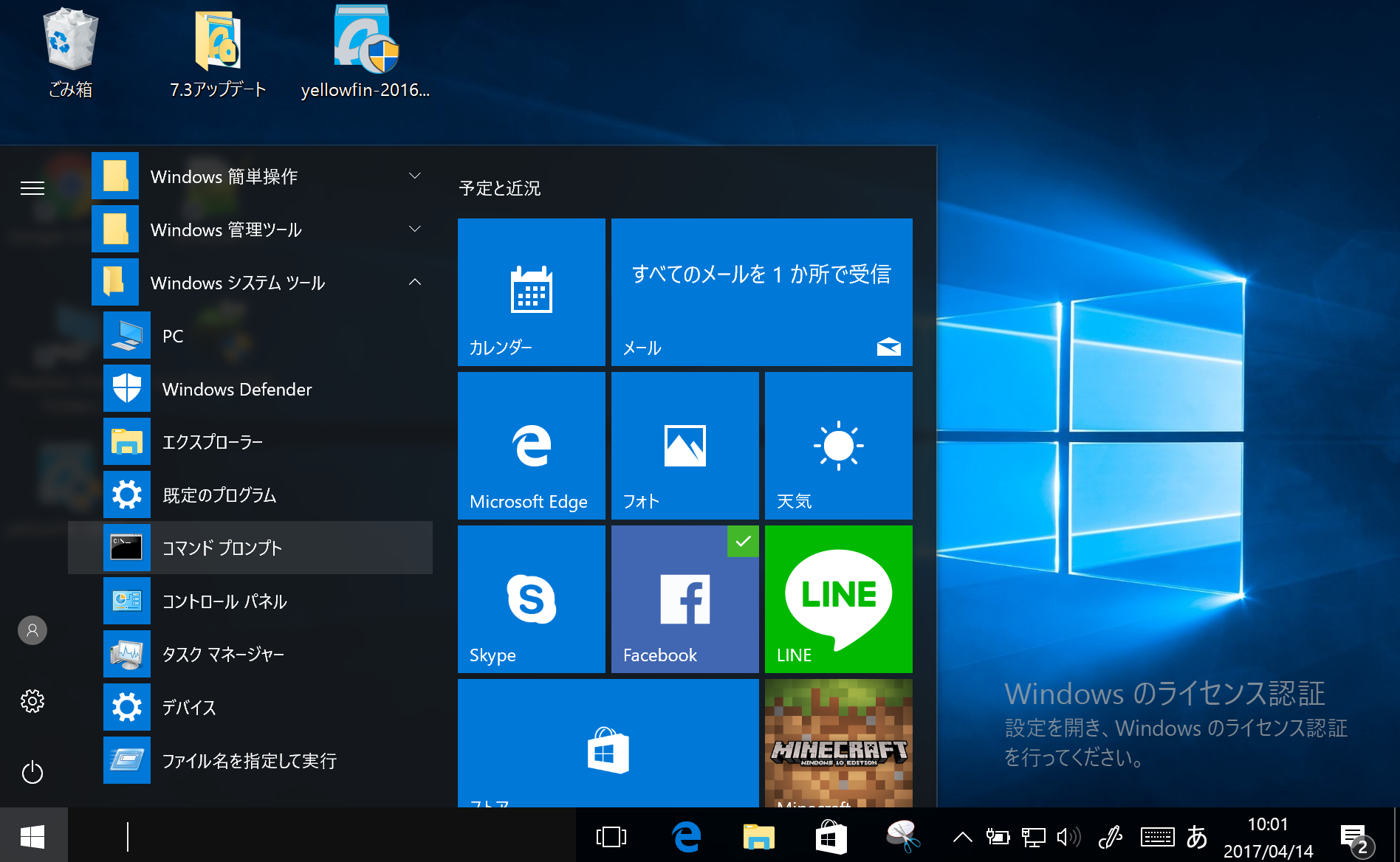The width and height of the screenshot is (1400, 862).
Task: Open the Snipping Tool on the taskbar
Action: tap(903, 837)
